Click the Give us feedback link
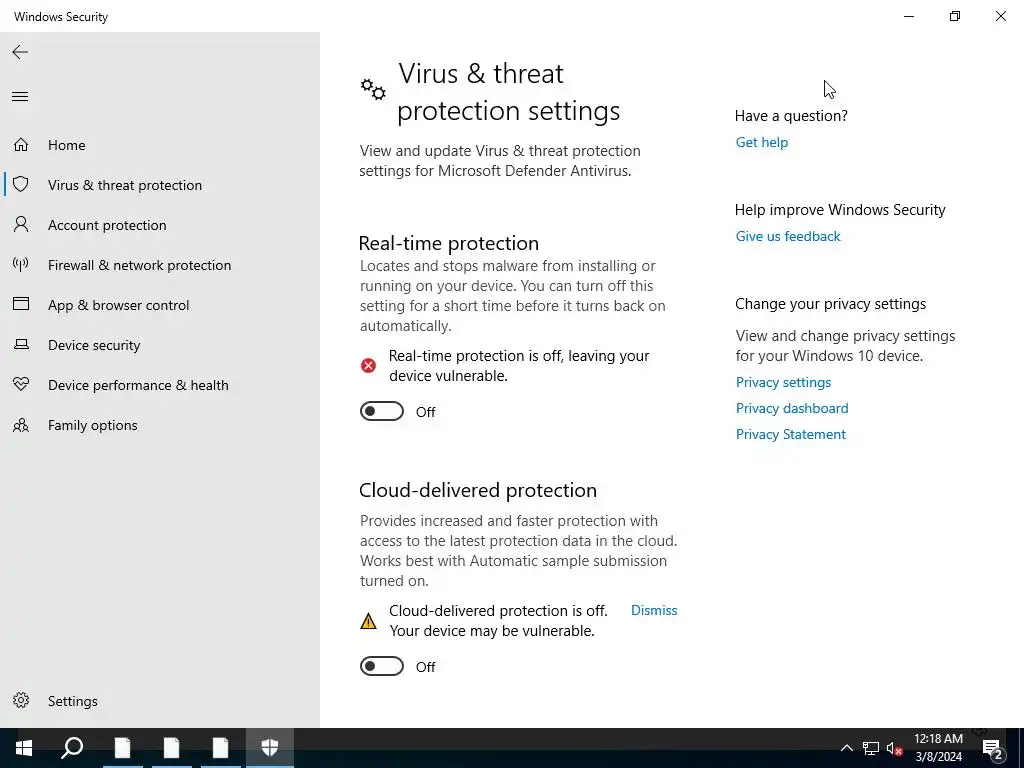The height and width of the screenshot is (768, 1024). coord(788,236)
